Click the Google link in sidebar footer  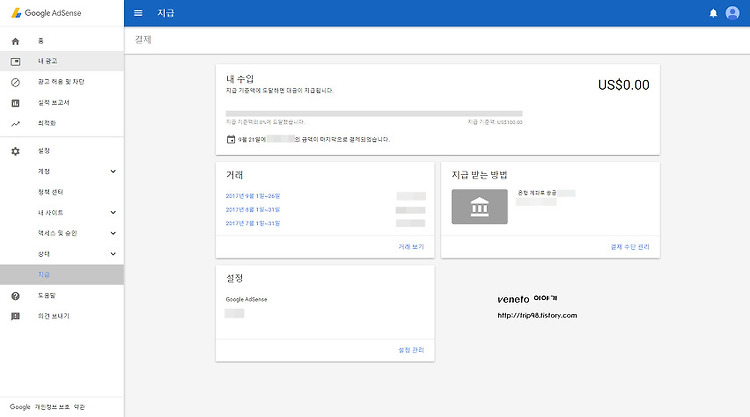pyautogui.click(x=20, y=407)
